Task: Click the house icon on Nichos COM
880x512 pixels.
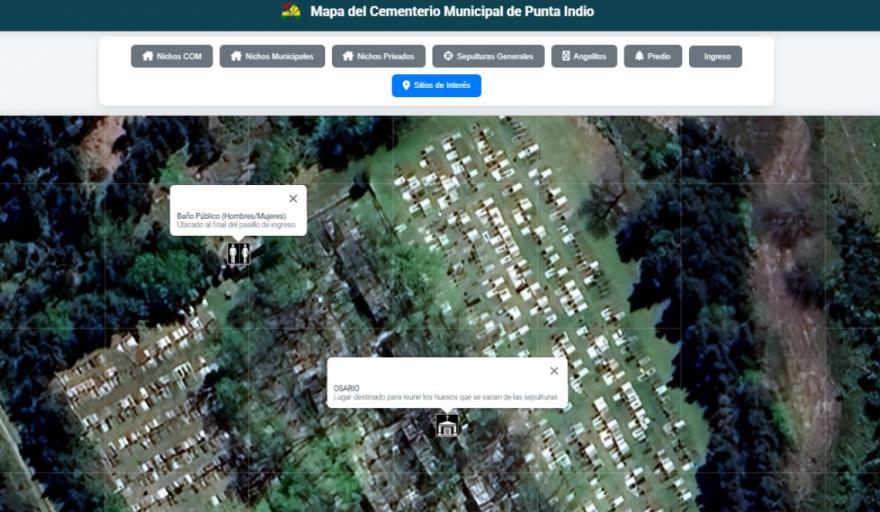Action: click(148, 57)
